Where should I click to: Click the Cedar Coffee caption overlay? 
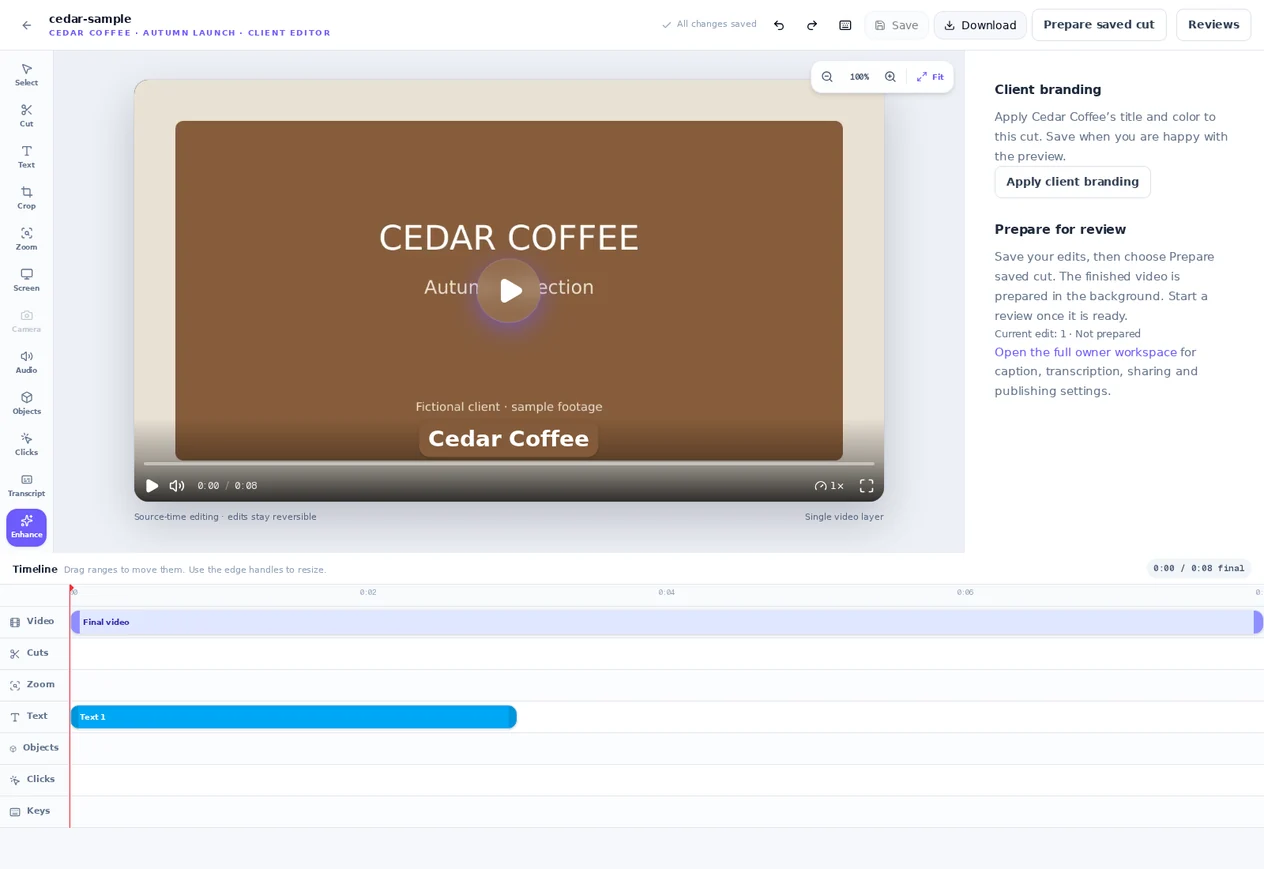508,439
